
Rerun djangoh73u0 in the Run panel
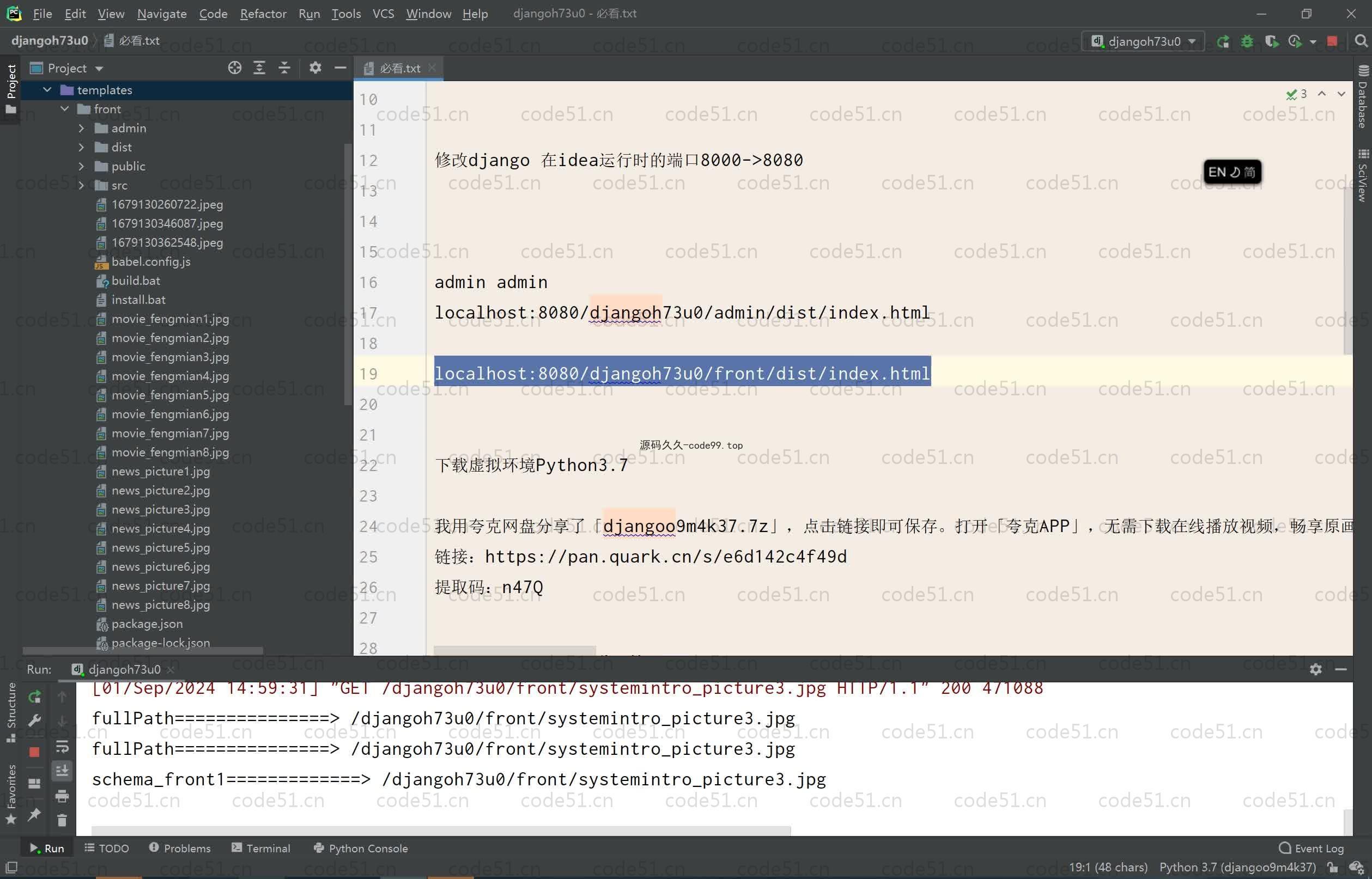pos(34,697)
